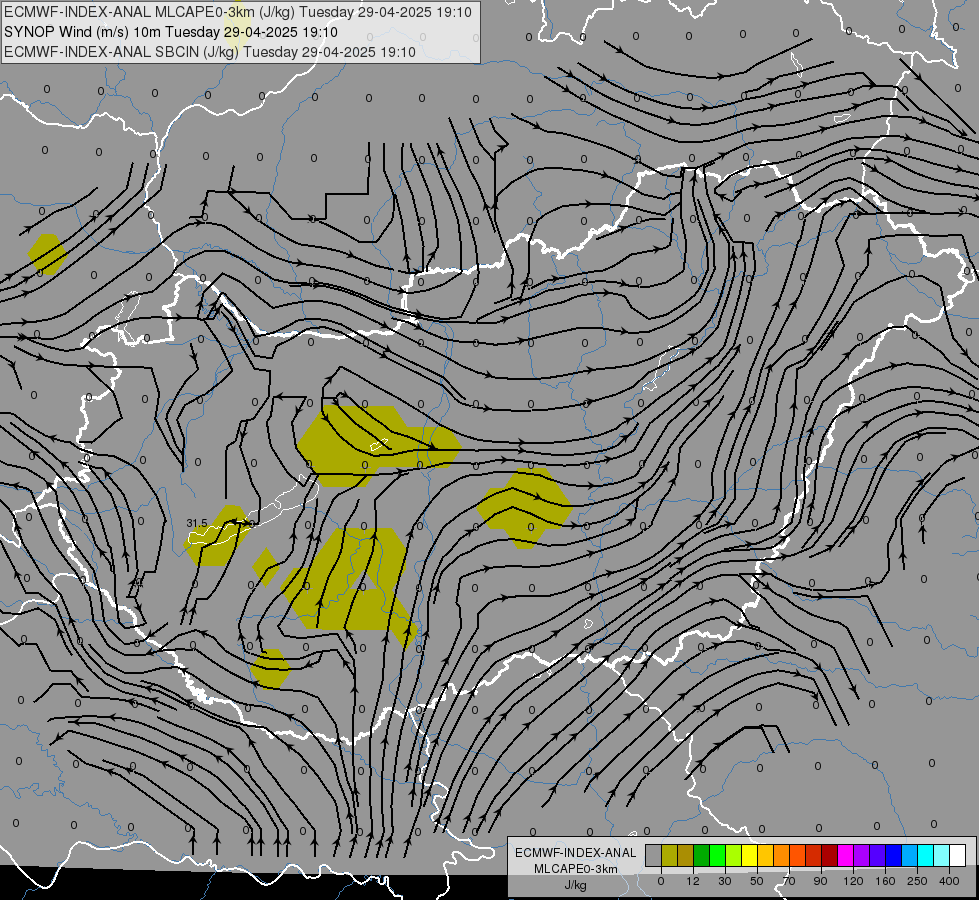Click legend tick label 70
Screen dimensions: 979x900
click(x=789, y=881)
